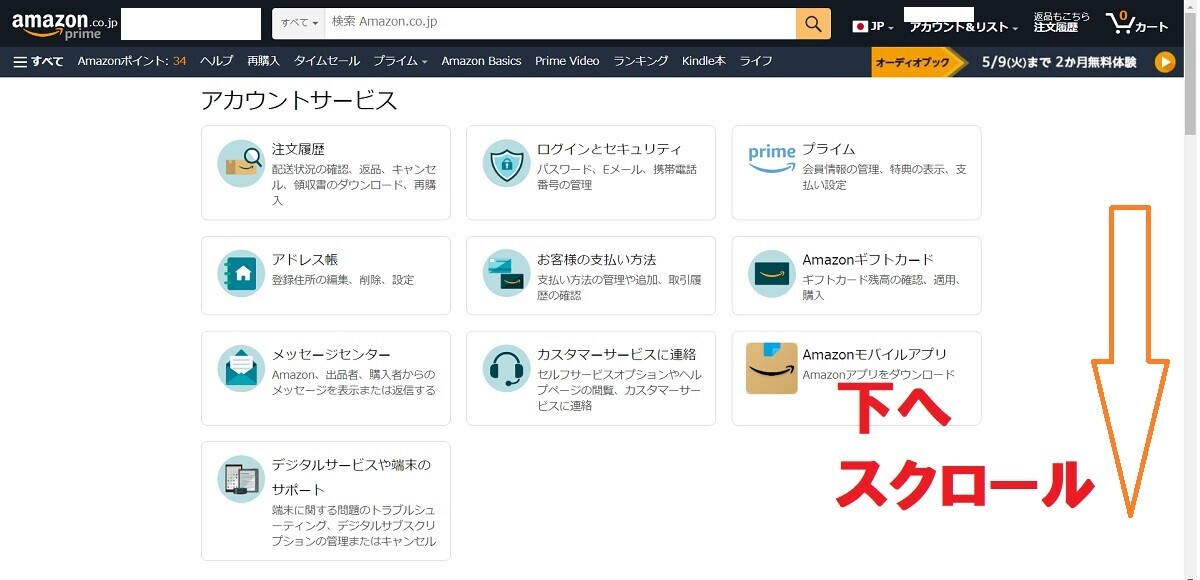Open the hamburger すべて menu
Image resolution: width=1200 pixels, height=580 pixels.
point(38,61)
